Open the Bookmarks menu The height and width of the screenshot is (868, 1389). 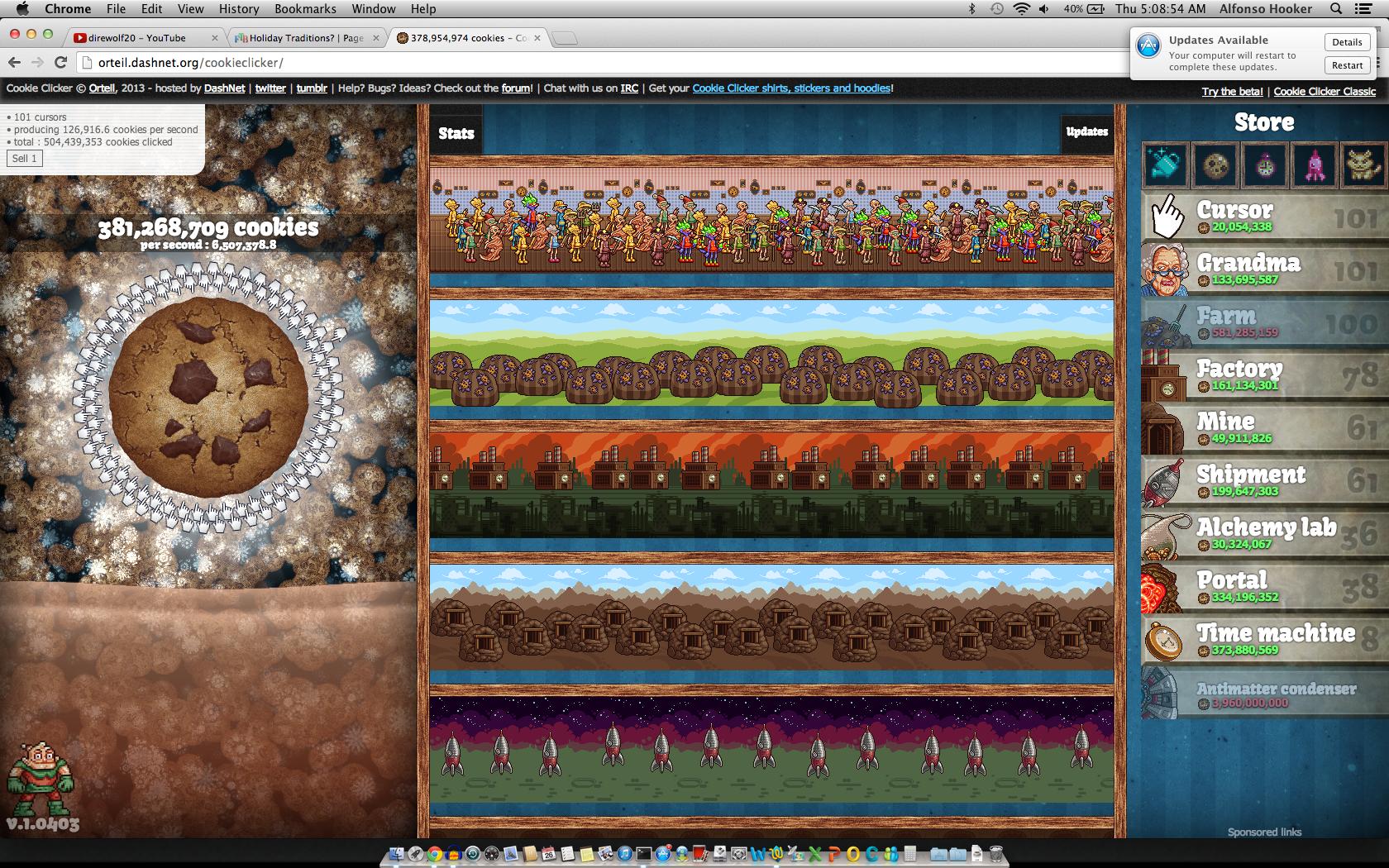(x=305, y=9)
